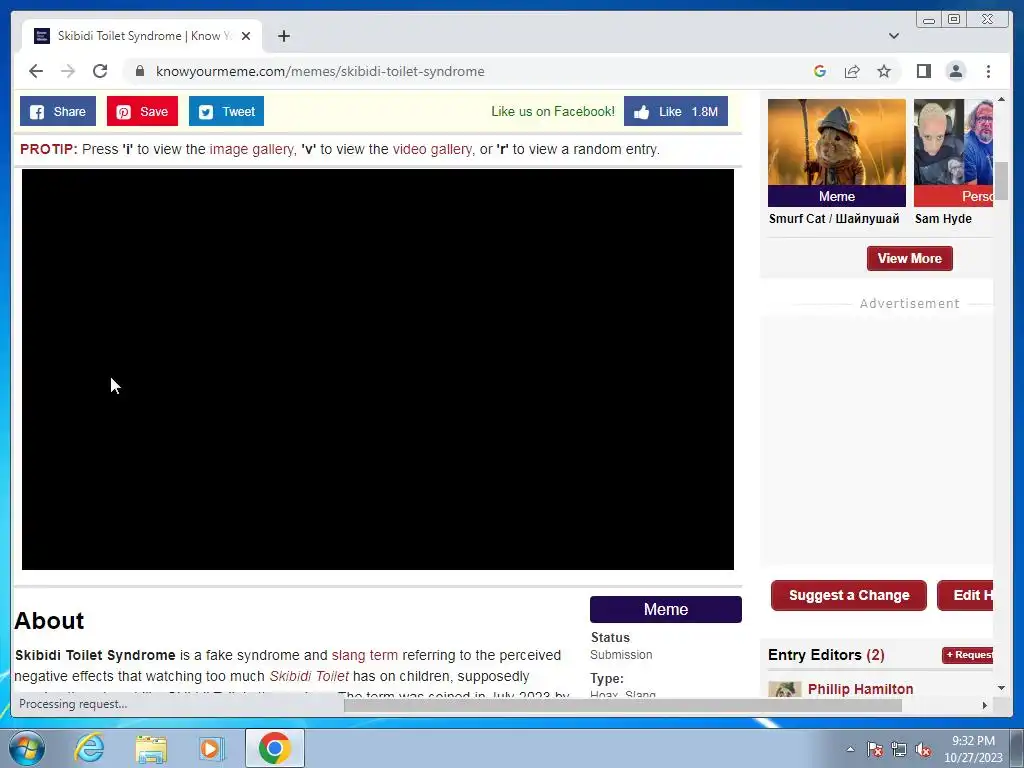The image size is (1024, 768).
Task: Share the entry on Facebook
Action: pos(58,112)
